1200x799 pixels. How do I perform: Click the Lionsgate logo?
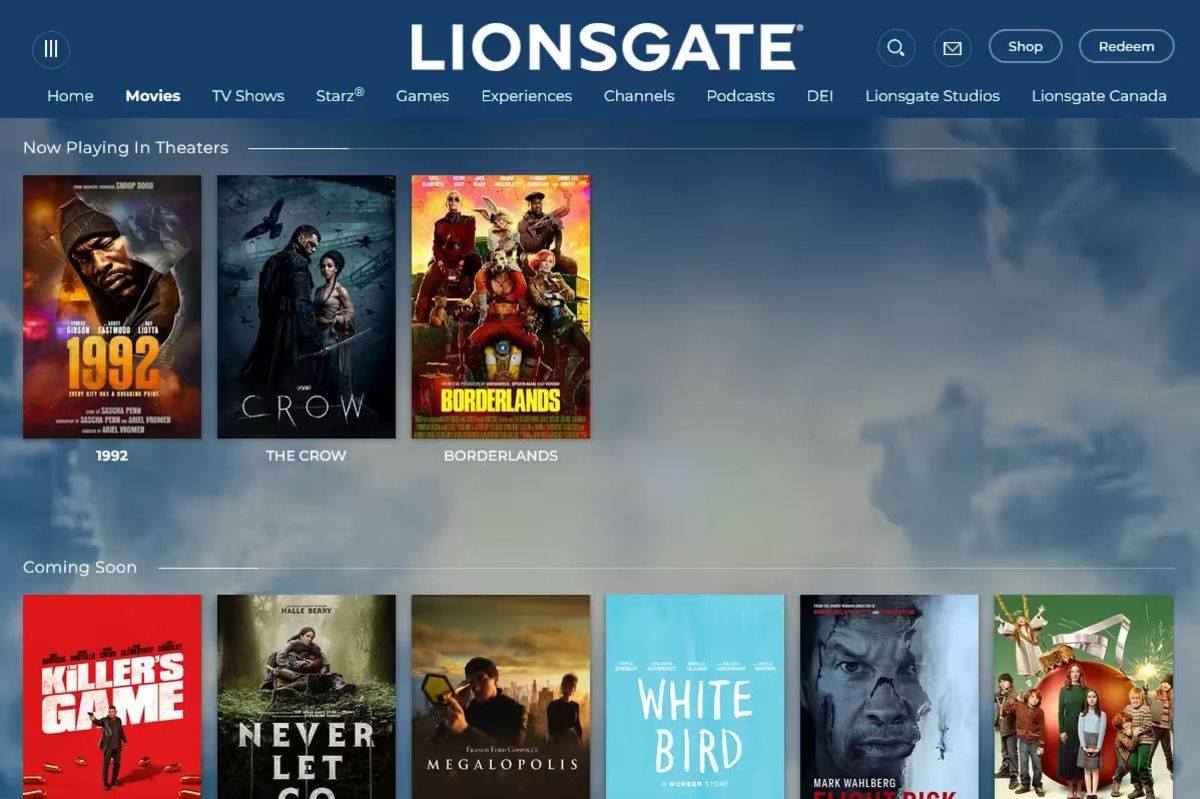pos(606,47)
